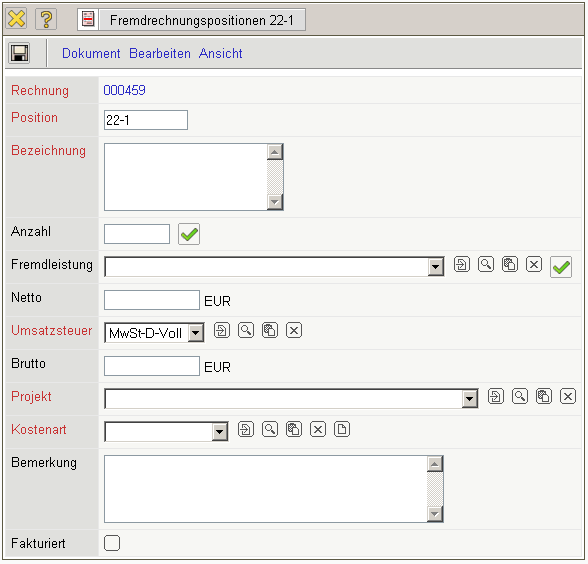588x564 pixels.
Task: Search Fremdleistung with magnifier icon
Action: coord(486,264)
